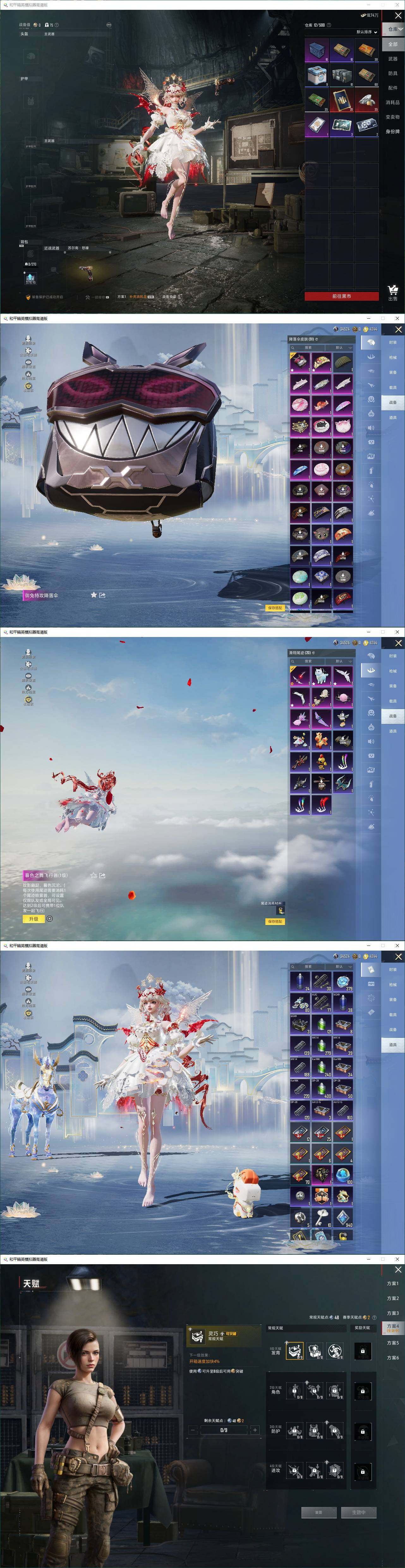
Task: Click 保存搭配 in the glider trail window
Action: click(x=275, y=922)
